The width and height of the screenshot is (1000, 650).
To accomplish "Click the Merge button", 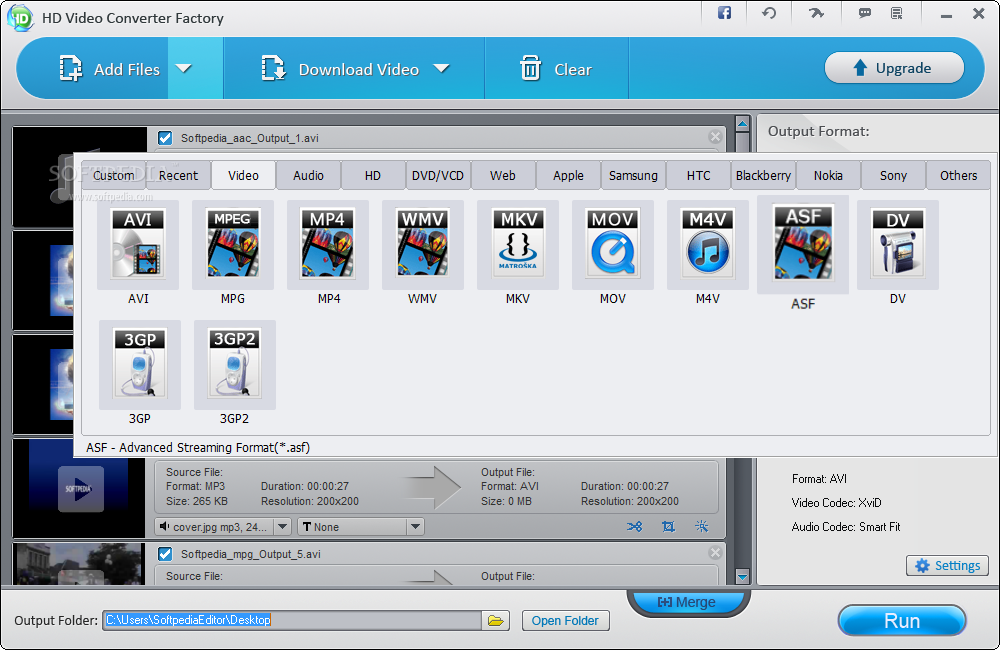I will [688, 602].
